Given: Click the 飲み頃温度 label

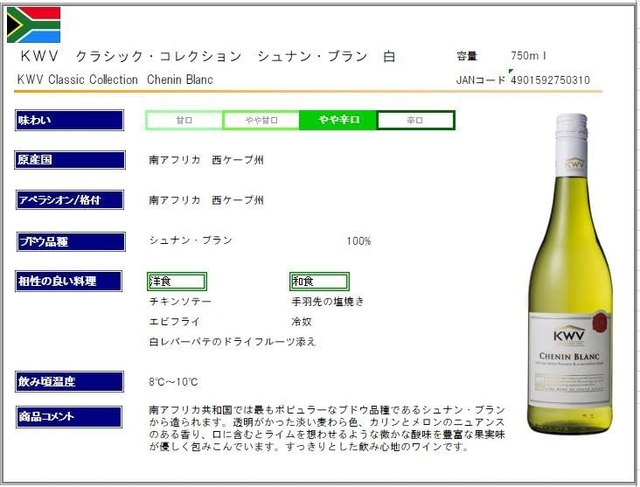Looking at the screenshot, I should [69, 382].
